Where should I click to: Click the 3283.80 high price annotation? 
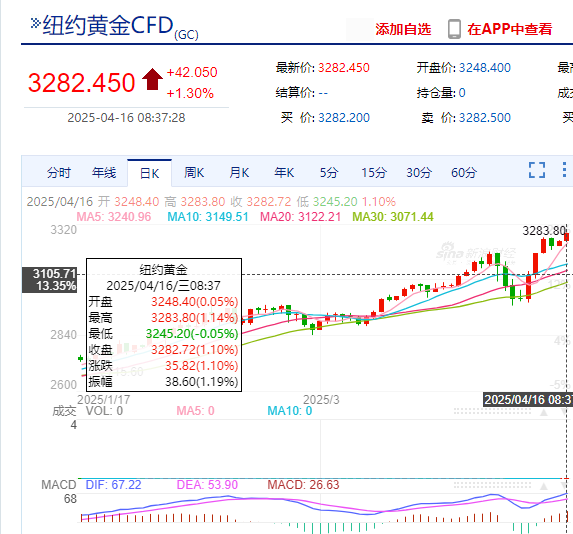tap(544, 231)
